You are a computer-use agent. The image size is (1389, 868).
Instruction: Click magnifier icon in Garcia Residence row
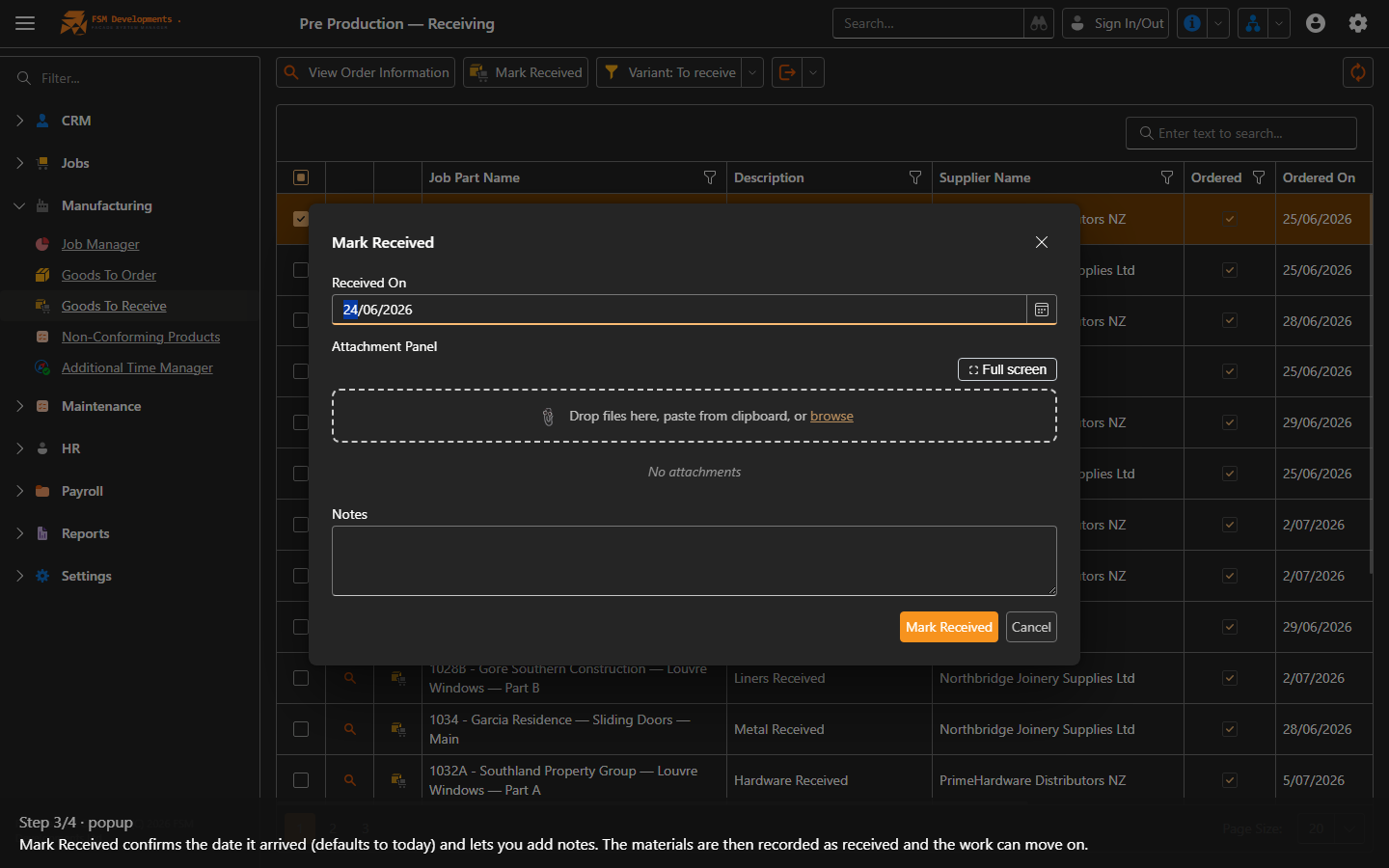coord(350,729)
